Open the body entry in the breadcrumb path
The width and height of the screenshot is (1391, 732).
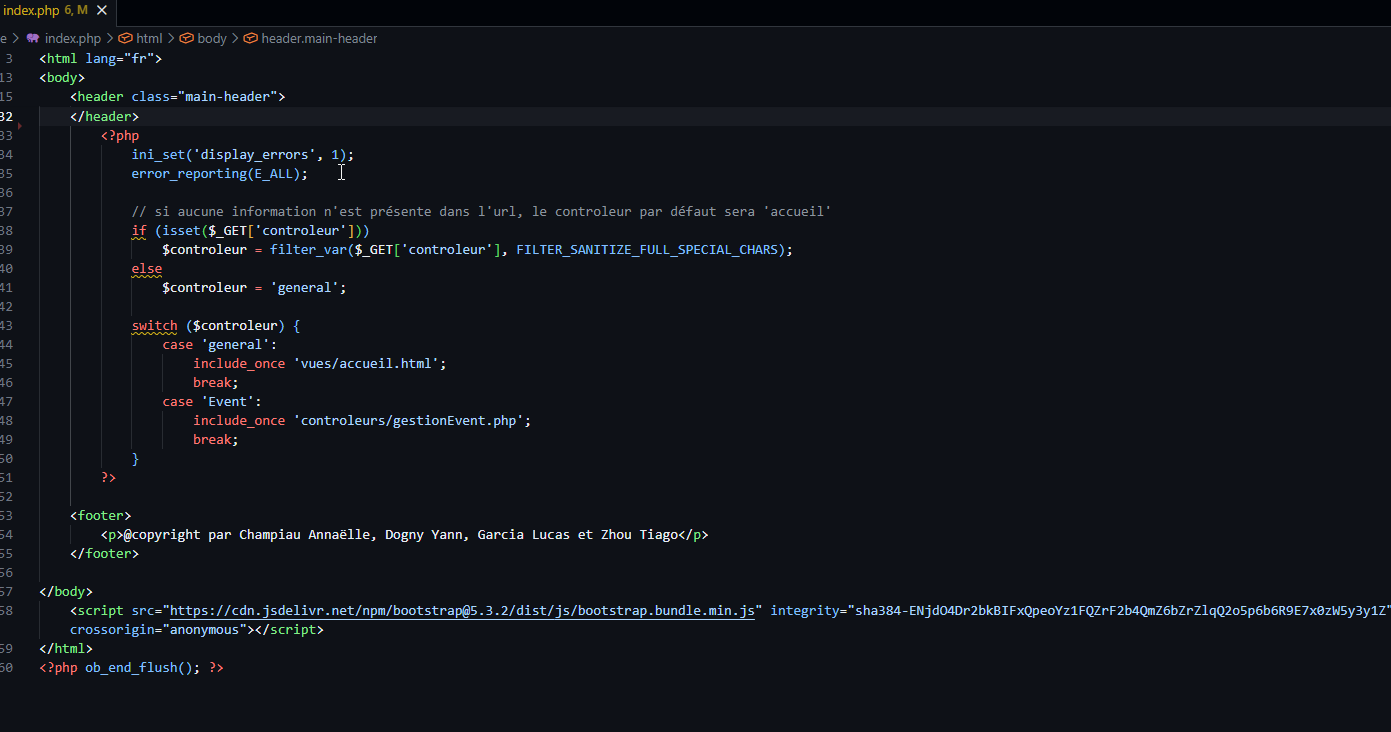pyautogui.click(x=211, y=38)
